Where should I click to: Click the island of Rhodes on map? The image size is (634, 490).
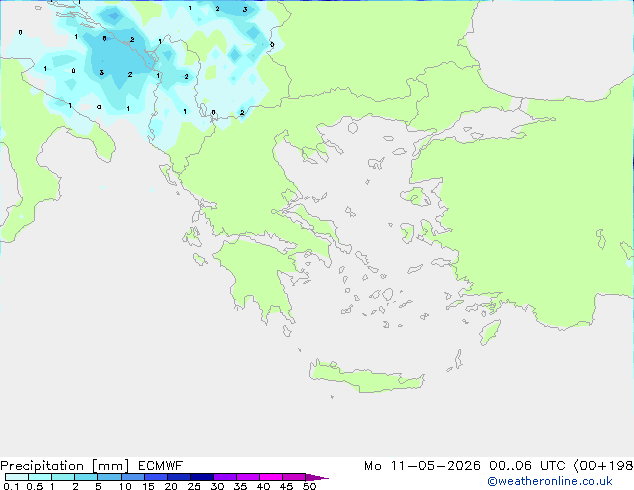490,332
